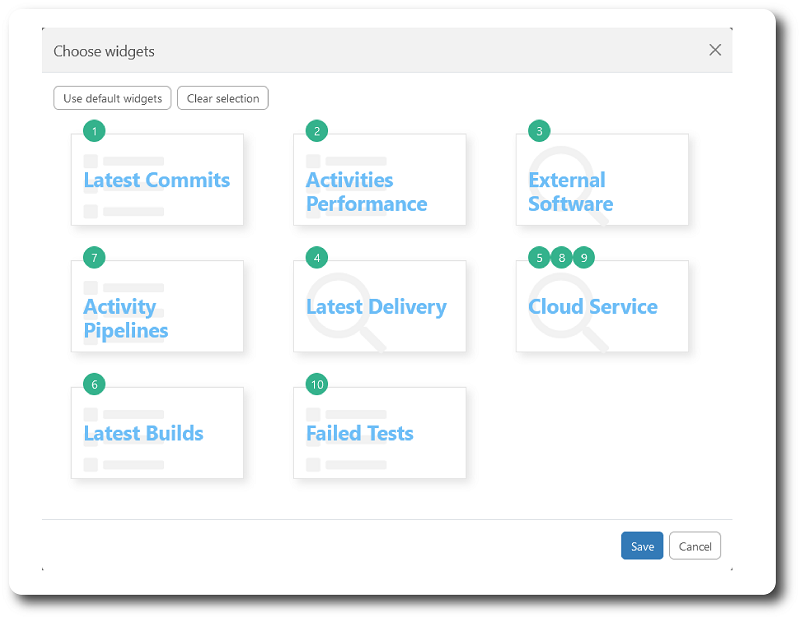The width and height of the screenshot is (800, 619).
Task: Click the green badge numbered 1
Action: pyautogui.click(x=94, y=131)
